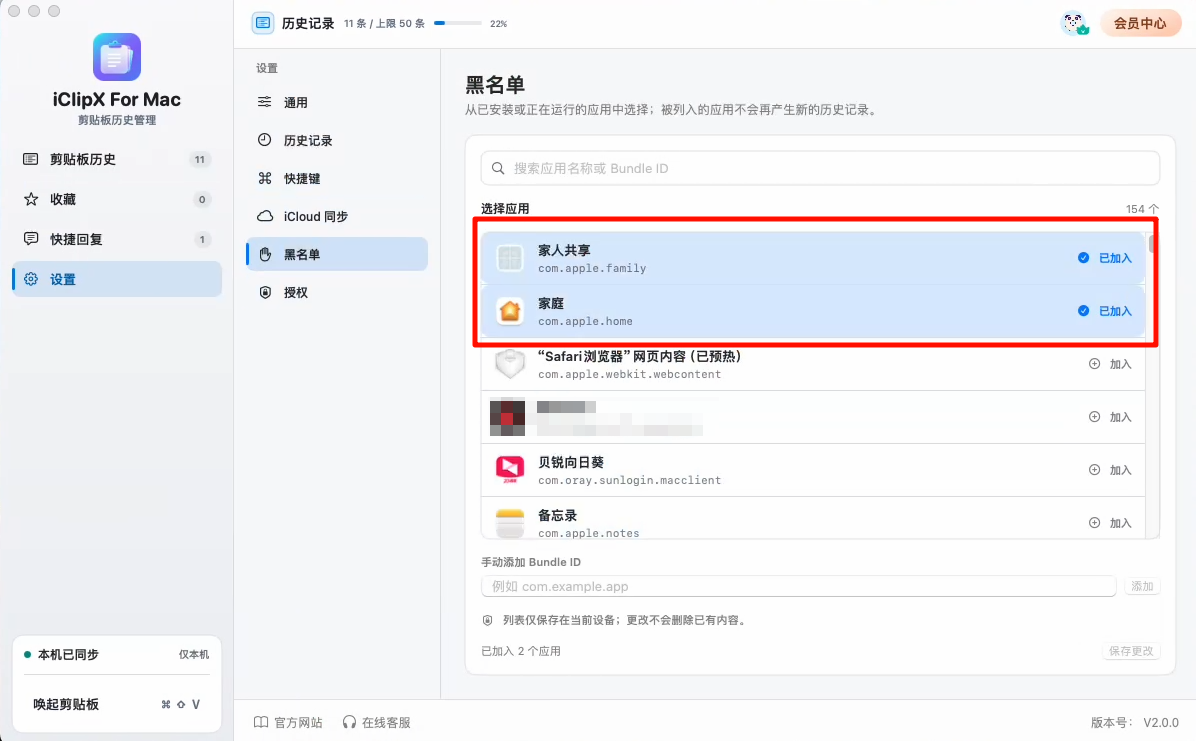Viewport: 1196px width, 741px height.
Task: Click the 家庭 house app icon
Action: point(510,311)
